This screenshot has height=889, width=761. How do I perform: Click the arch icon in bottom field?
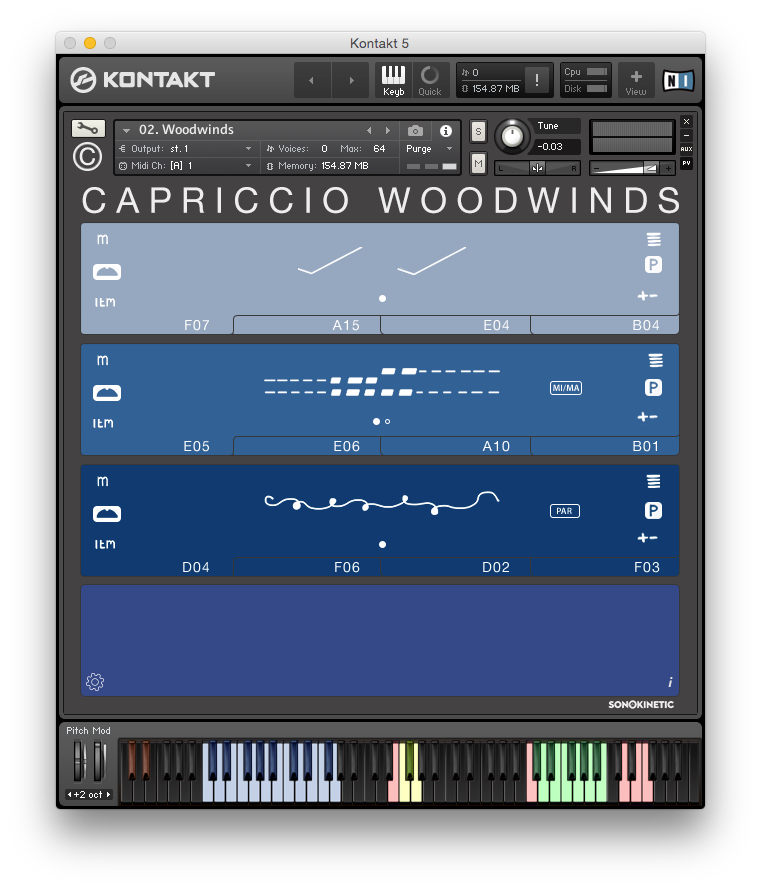107,514
